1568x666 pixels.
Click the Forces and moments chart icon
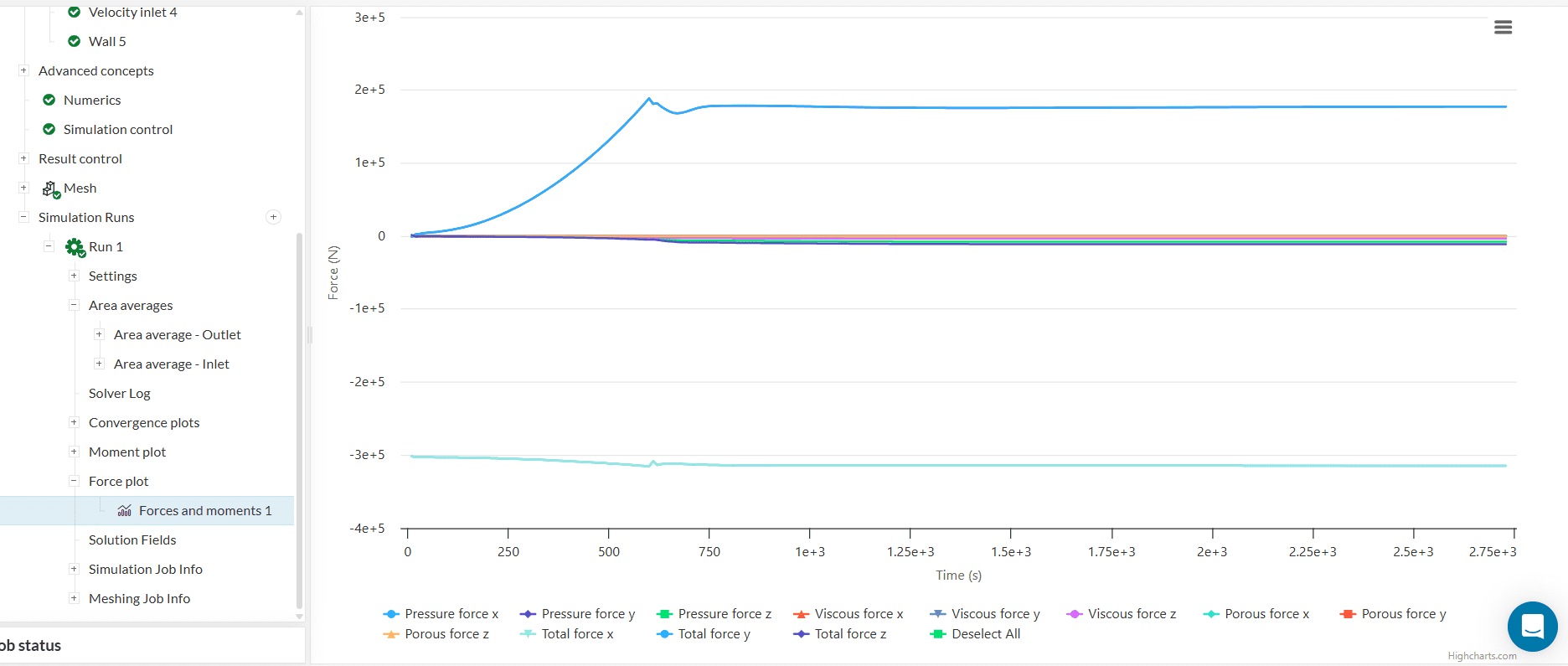pos(125,511)
